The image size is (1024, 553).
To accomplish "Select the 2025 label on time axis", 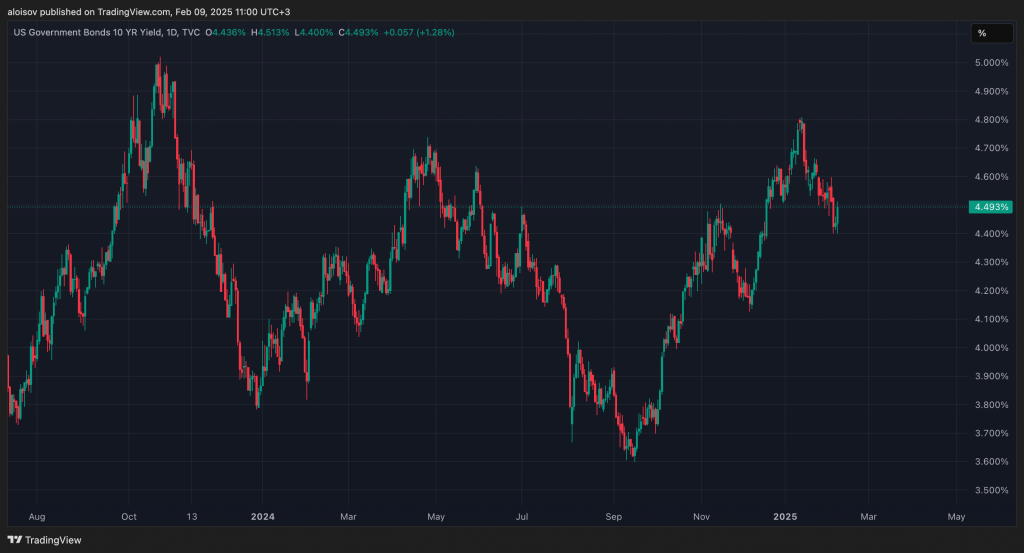I will [785, 517].
